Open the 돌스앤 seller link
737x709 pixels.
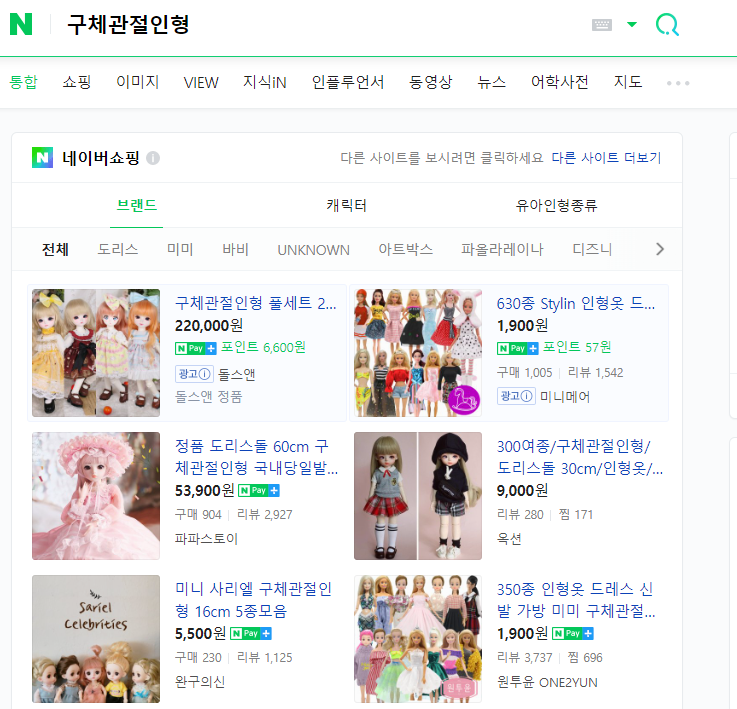coord(236,375)
